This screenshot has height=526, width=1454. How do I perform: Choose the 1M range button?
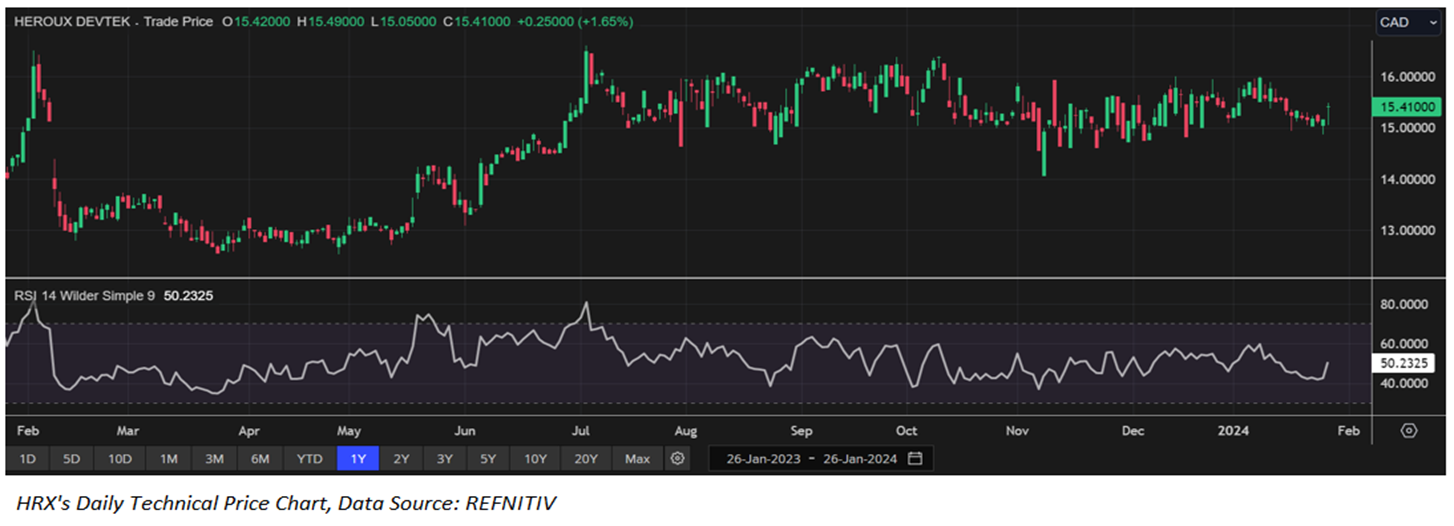pyautogui.click(x=168, y=459)
